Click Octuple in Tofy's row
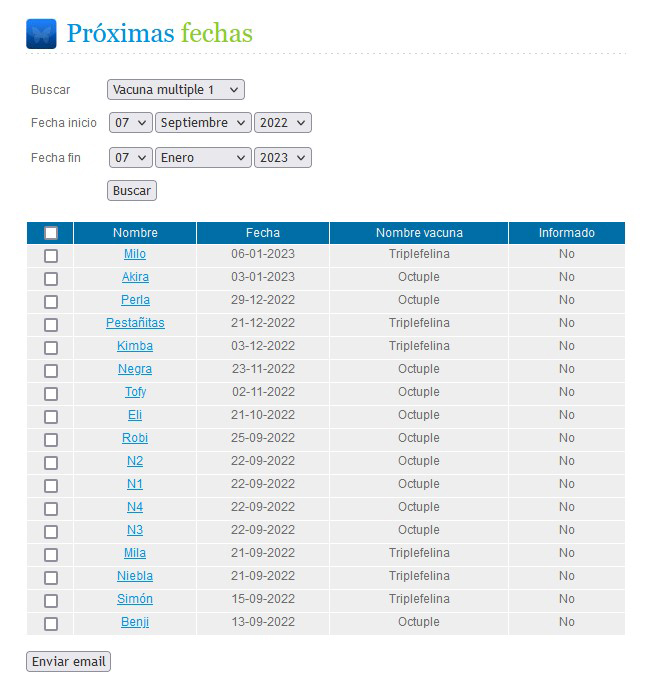The width and height of the screenshot is (658, 675). 419,392
